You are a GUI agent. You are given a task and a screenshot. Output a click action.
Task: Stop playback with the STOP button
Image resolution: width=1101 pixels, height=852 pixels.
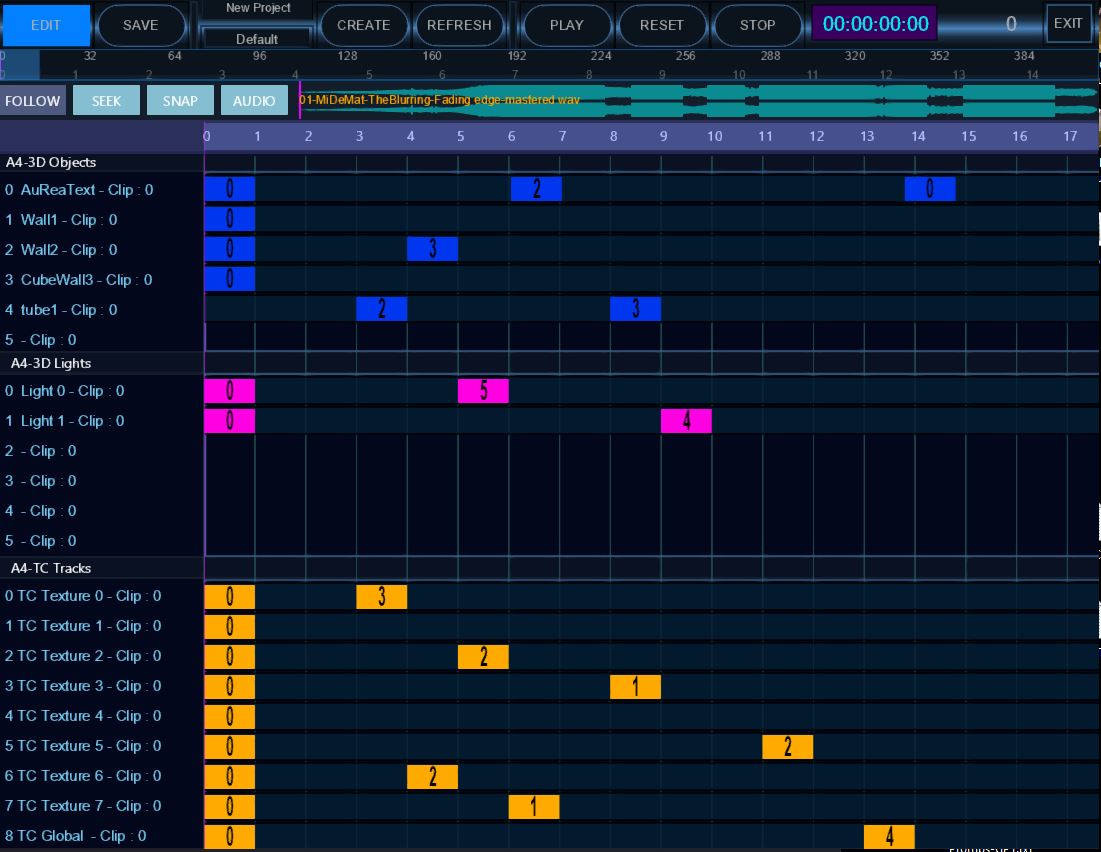tap(757, 25)
